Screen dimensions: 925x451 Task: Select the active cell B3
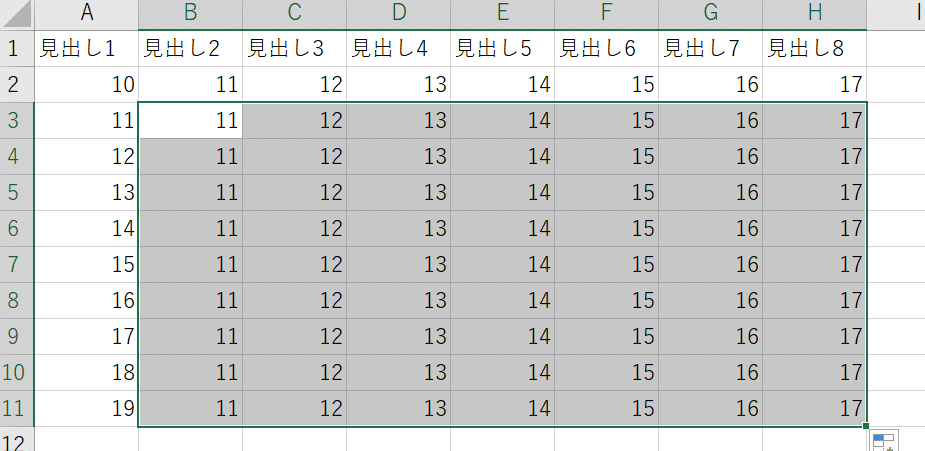(191, 121)
